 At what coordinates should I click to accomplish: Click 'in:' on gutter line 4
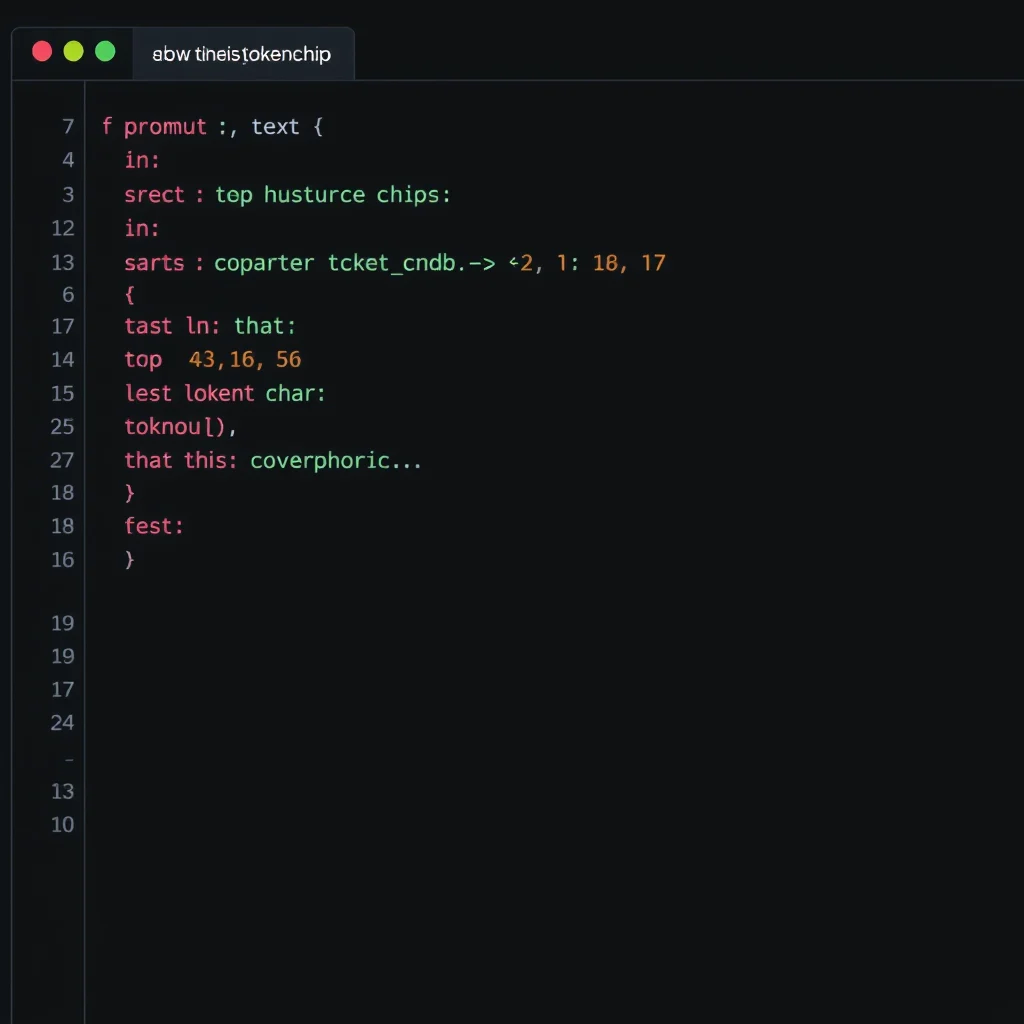(x=142, y=160)
